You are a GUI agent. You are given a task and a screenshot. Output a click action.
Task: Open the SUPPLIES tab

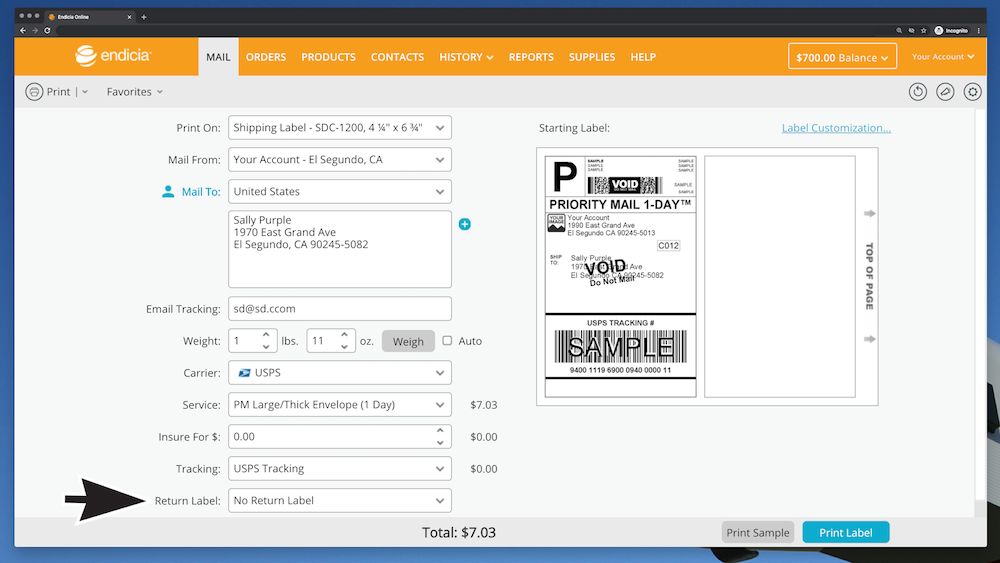click(592, 57)
